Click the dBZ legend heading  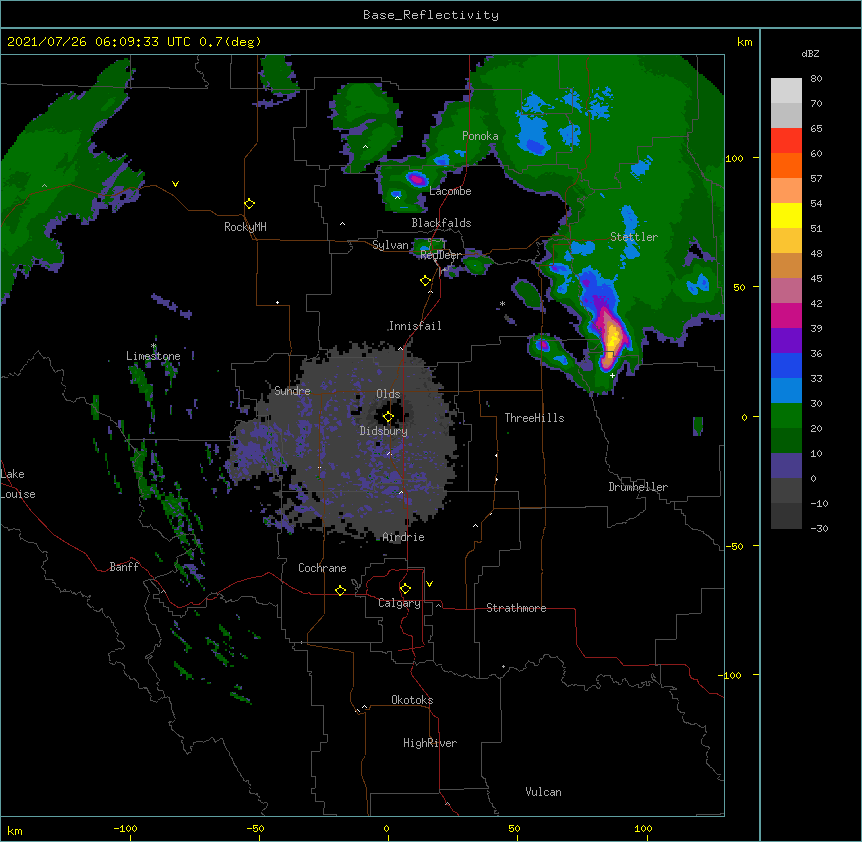[x=810, y=53]
